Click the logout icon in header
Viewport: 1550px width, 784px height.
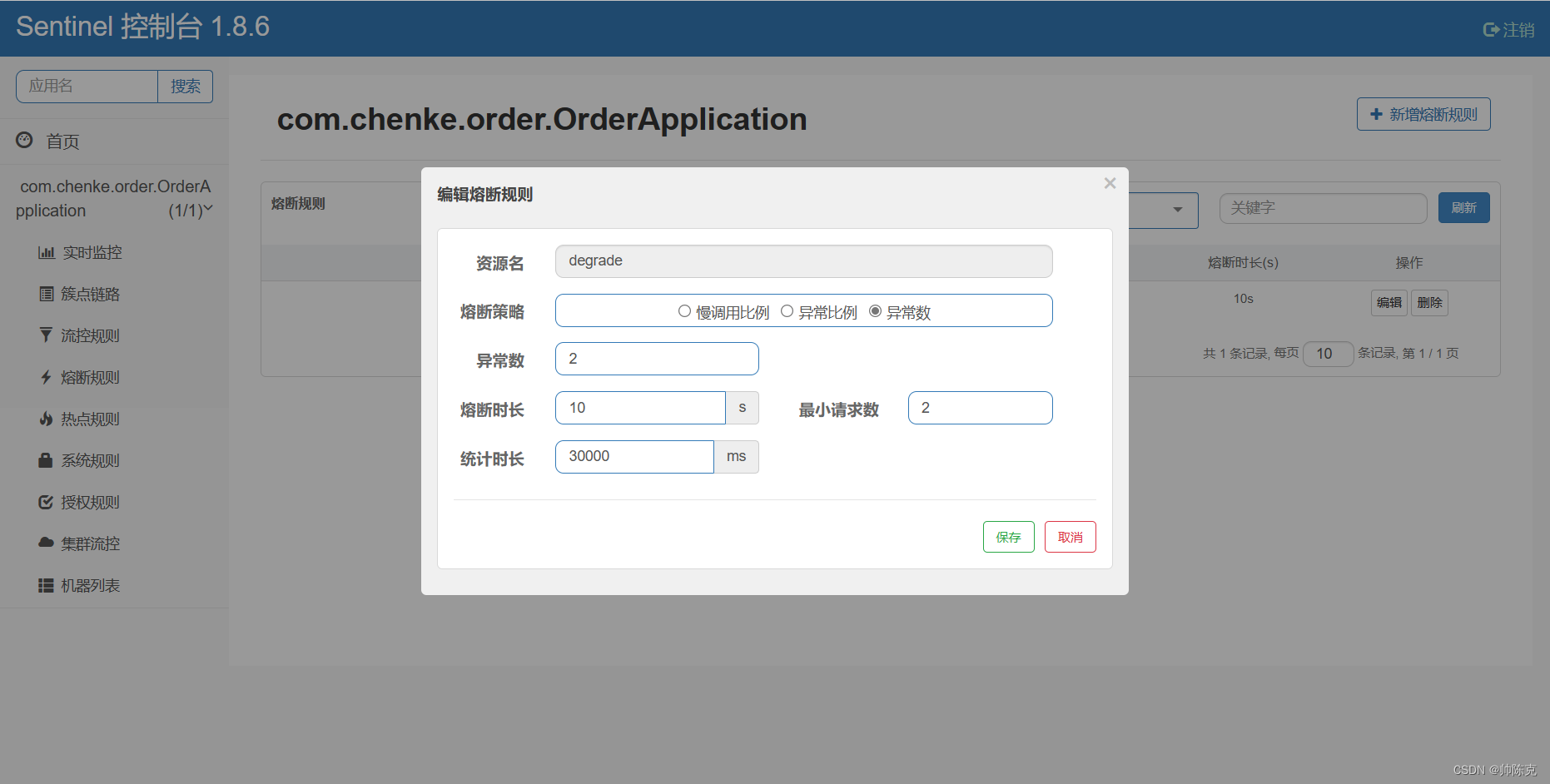pos(1491,30)
